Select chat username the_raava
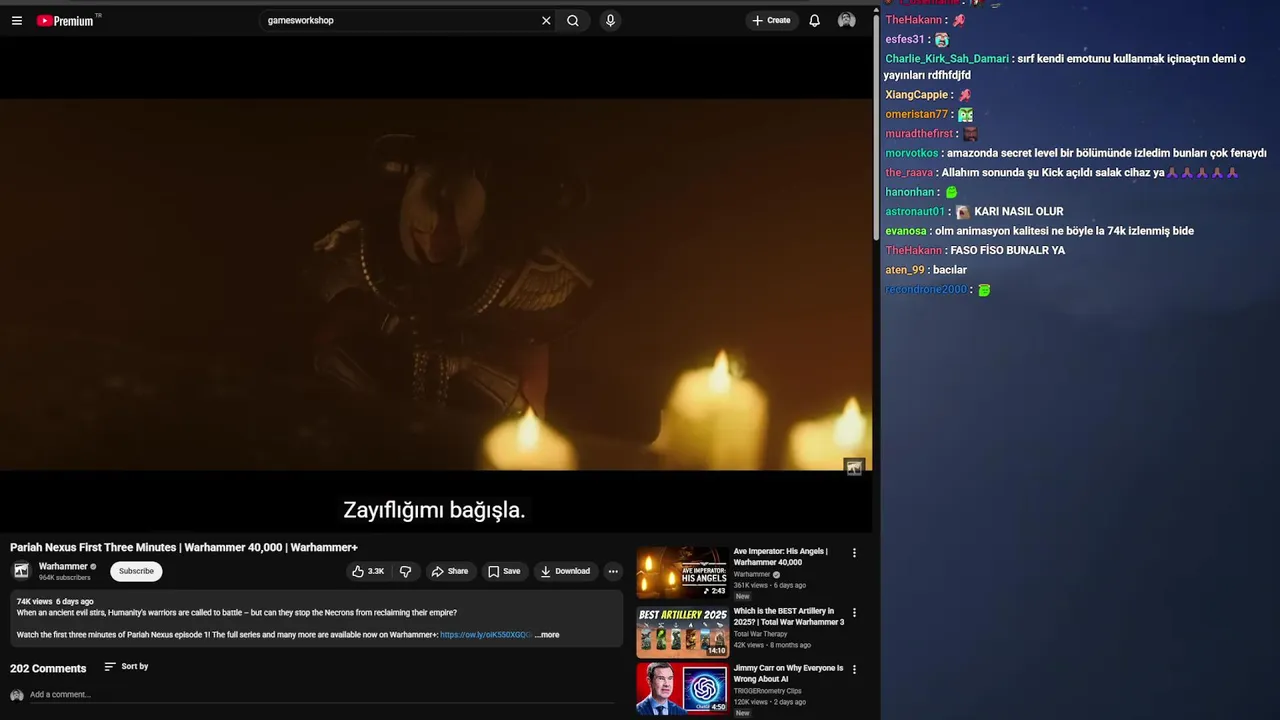1280x720 pixels. [x=909, y=172]
